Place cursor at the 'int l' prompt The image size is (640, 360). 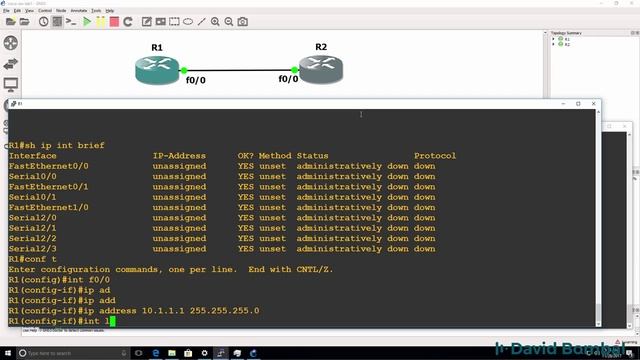113,321
